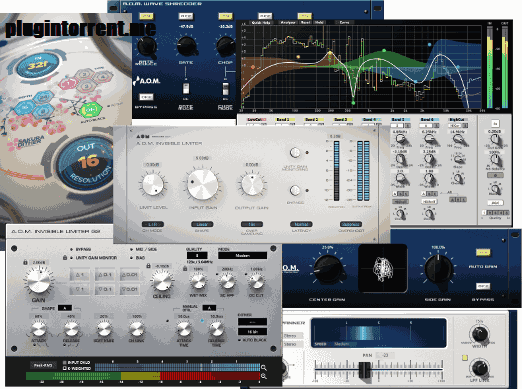Image resolution: width=522 pixels, height=389 pixels.
Task: Click the increase gain by 0.01 button in G2
Action: (x=129, y=275)
